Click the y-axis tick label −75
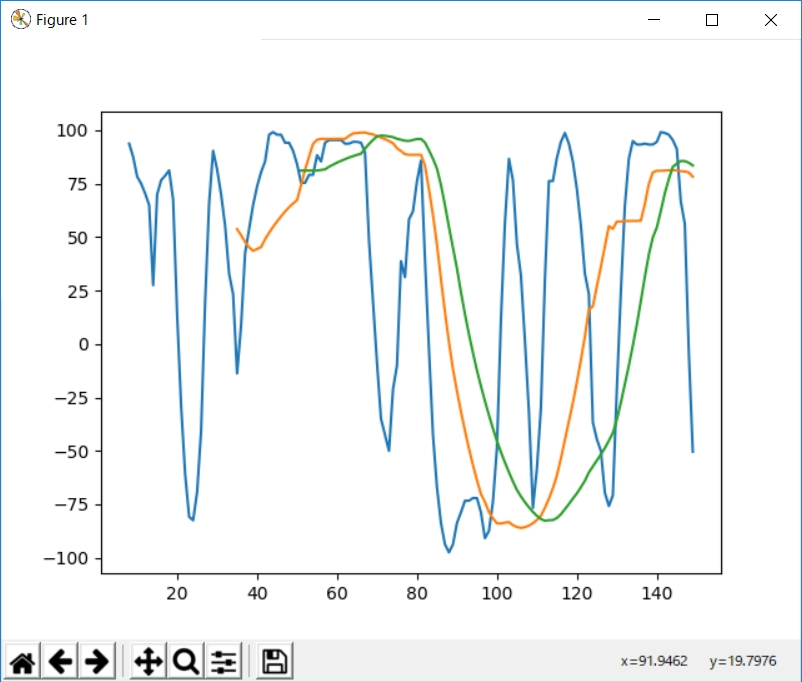Viewport: 802px width, 682px height. pyautogui.click(x=73, y=505)
